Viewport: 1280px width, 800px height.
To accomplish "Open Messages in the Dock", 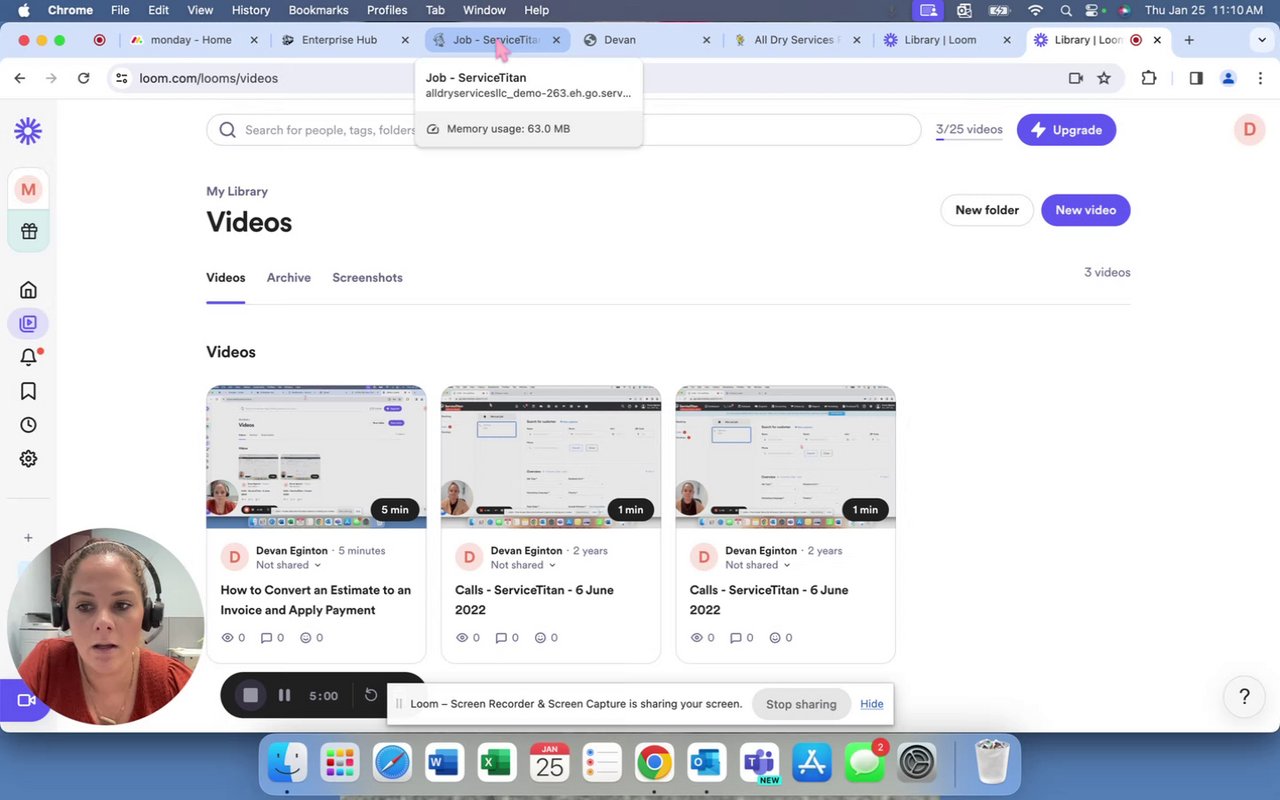I will click(x=864, y=764).
